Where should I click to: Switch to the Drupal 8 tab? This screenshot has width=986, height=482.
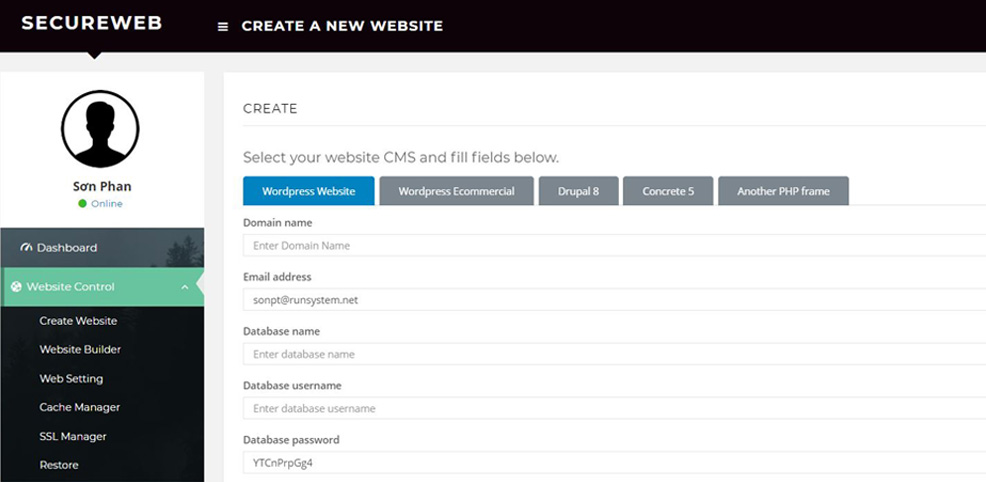[x=578, y=191]
